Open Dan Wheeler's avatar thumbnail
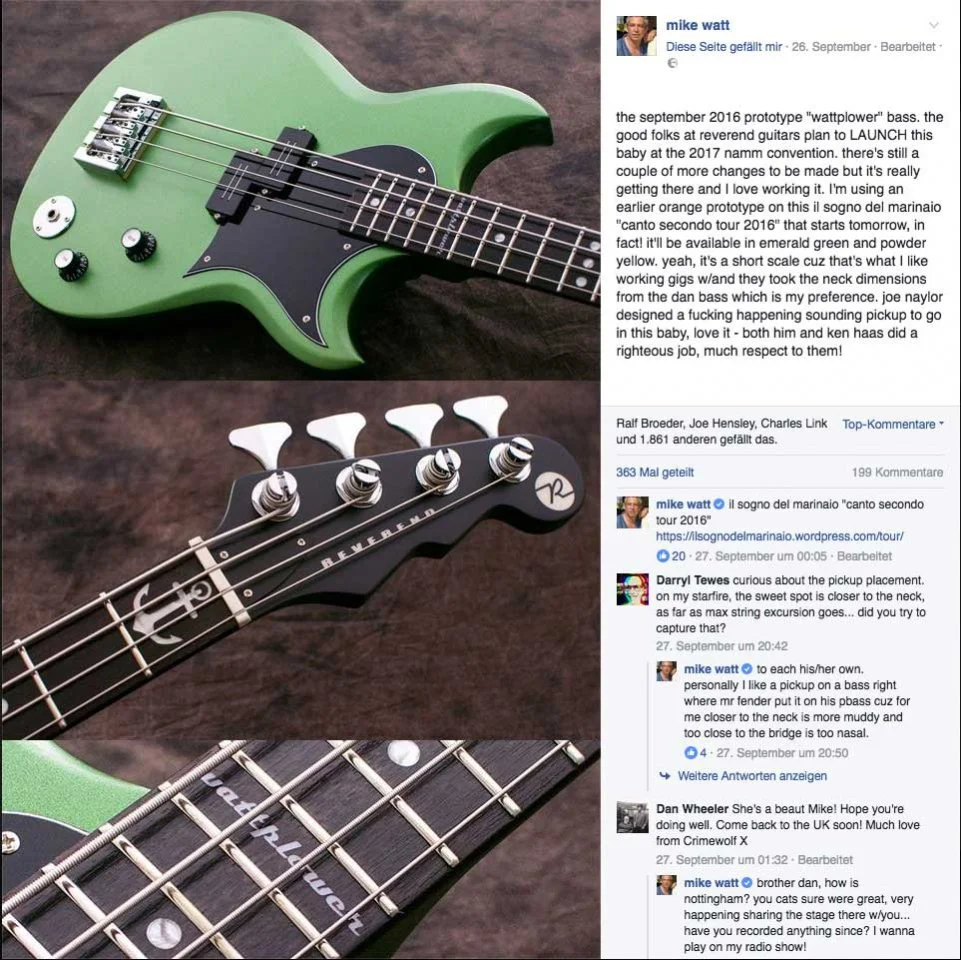The width and height of the screenshot is (961, 960). tap(632, 818)
